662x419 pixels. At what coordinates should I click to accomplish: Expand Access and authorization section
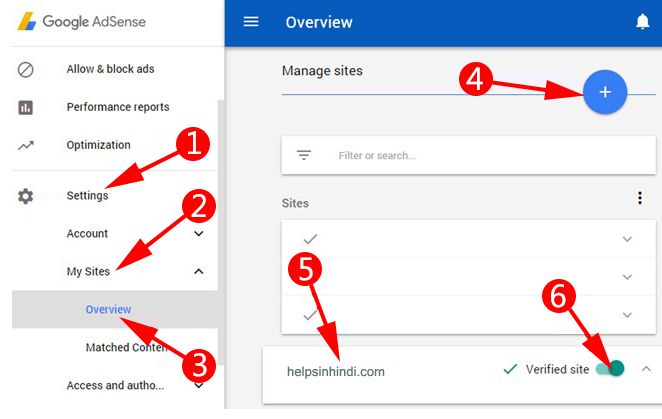tap(198, 385)
